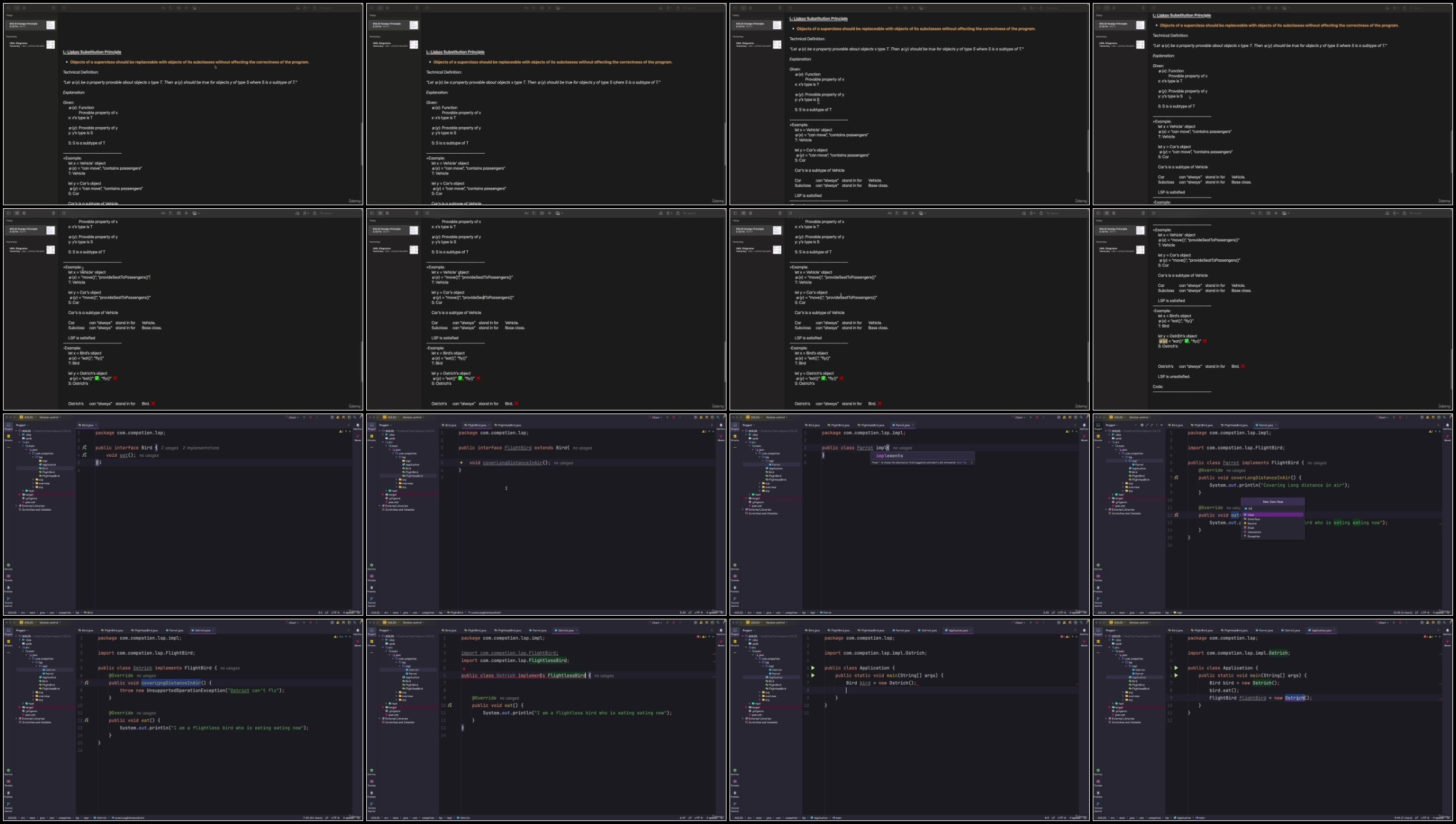Image resolution: width=1456 pixels, height=824 pixels.
Task: Open Project view dropdown in single-tab Bird.java frame
Action: click(x=22, y=425)
